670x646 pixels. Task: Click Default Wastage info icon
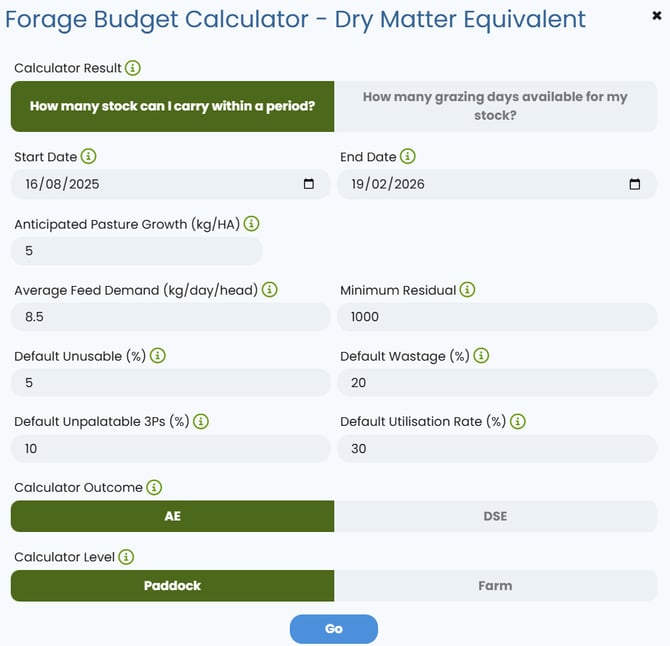pos(481,355)
